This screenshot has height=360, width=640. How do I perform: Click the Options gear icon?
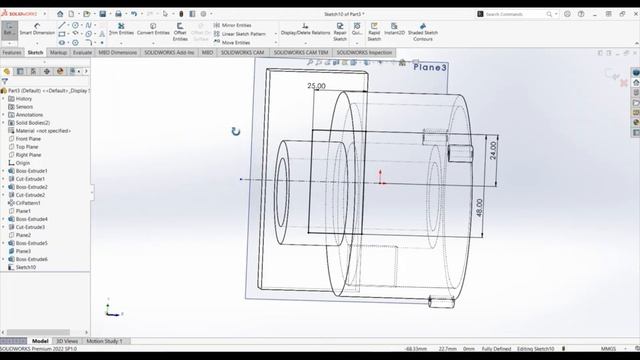[203, 14]
